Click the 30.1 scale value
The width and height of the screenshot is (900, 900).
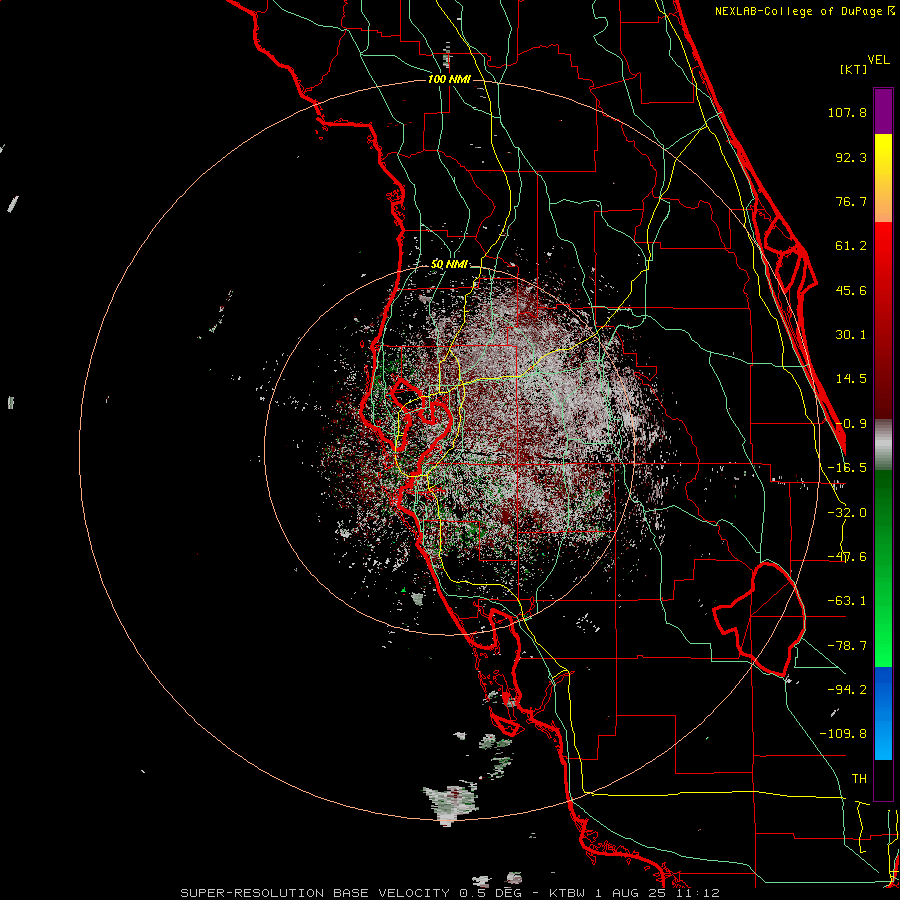(x=851, y=335)
